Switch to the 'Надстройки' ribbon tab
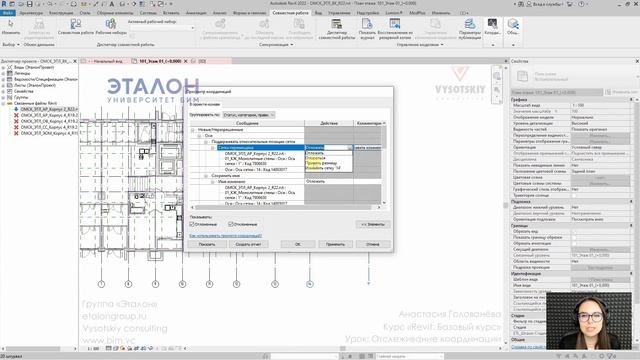This screenshot has height=360, width=640. pos(368,13)
